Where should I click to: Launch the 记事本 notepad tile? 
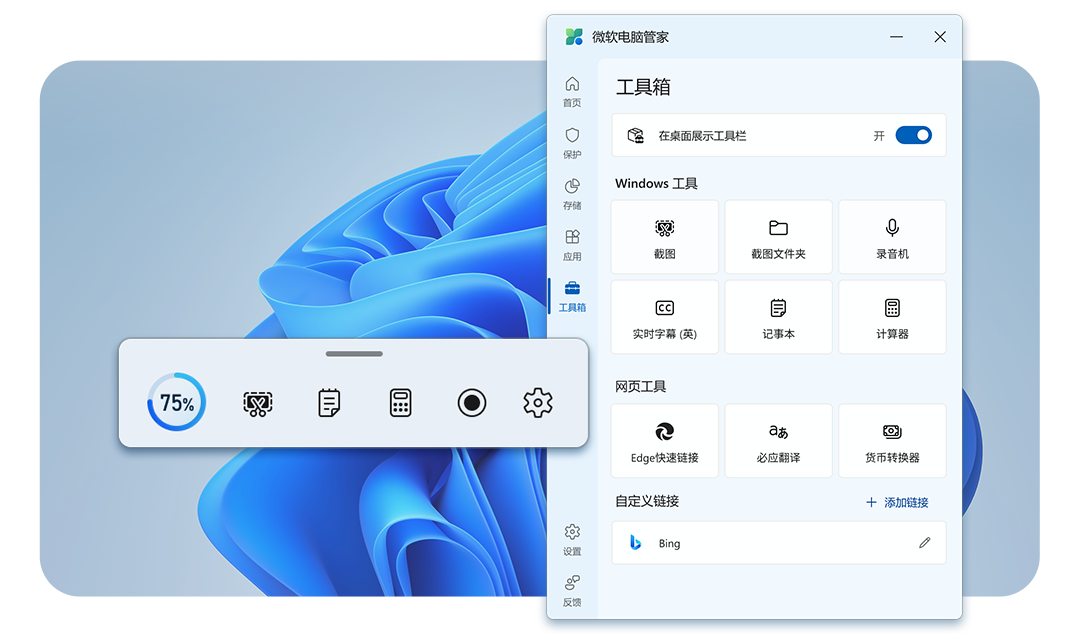pos(778,317)
